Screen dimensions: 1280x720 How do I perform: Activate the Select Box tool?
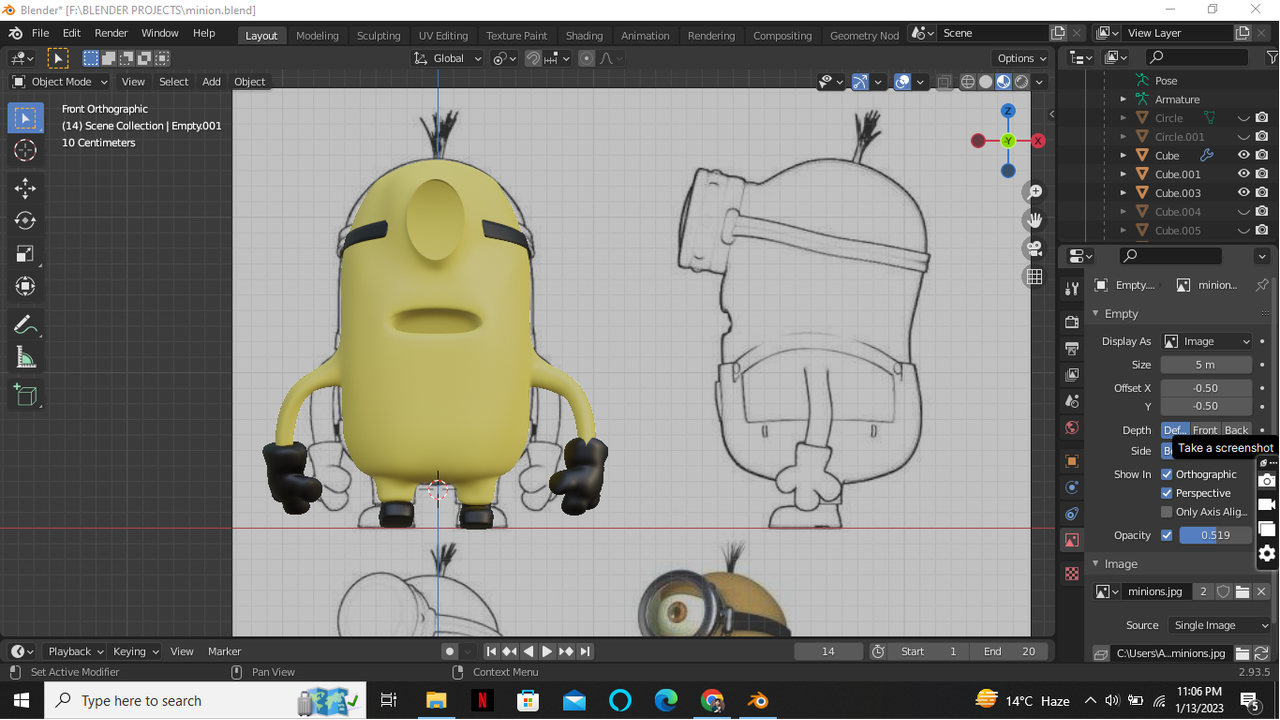[25, 117]
